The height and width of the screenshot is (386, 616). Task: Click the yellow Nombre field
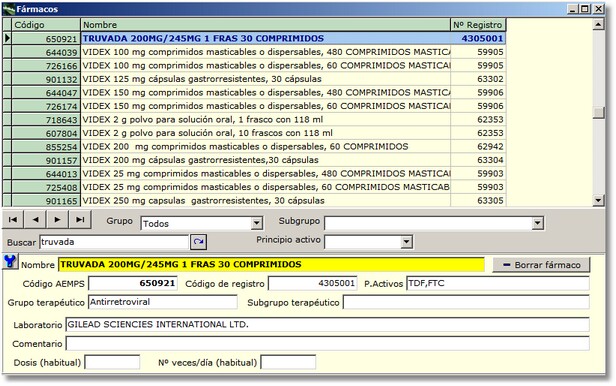pos(271,264)
